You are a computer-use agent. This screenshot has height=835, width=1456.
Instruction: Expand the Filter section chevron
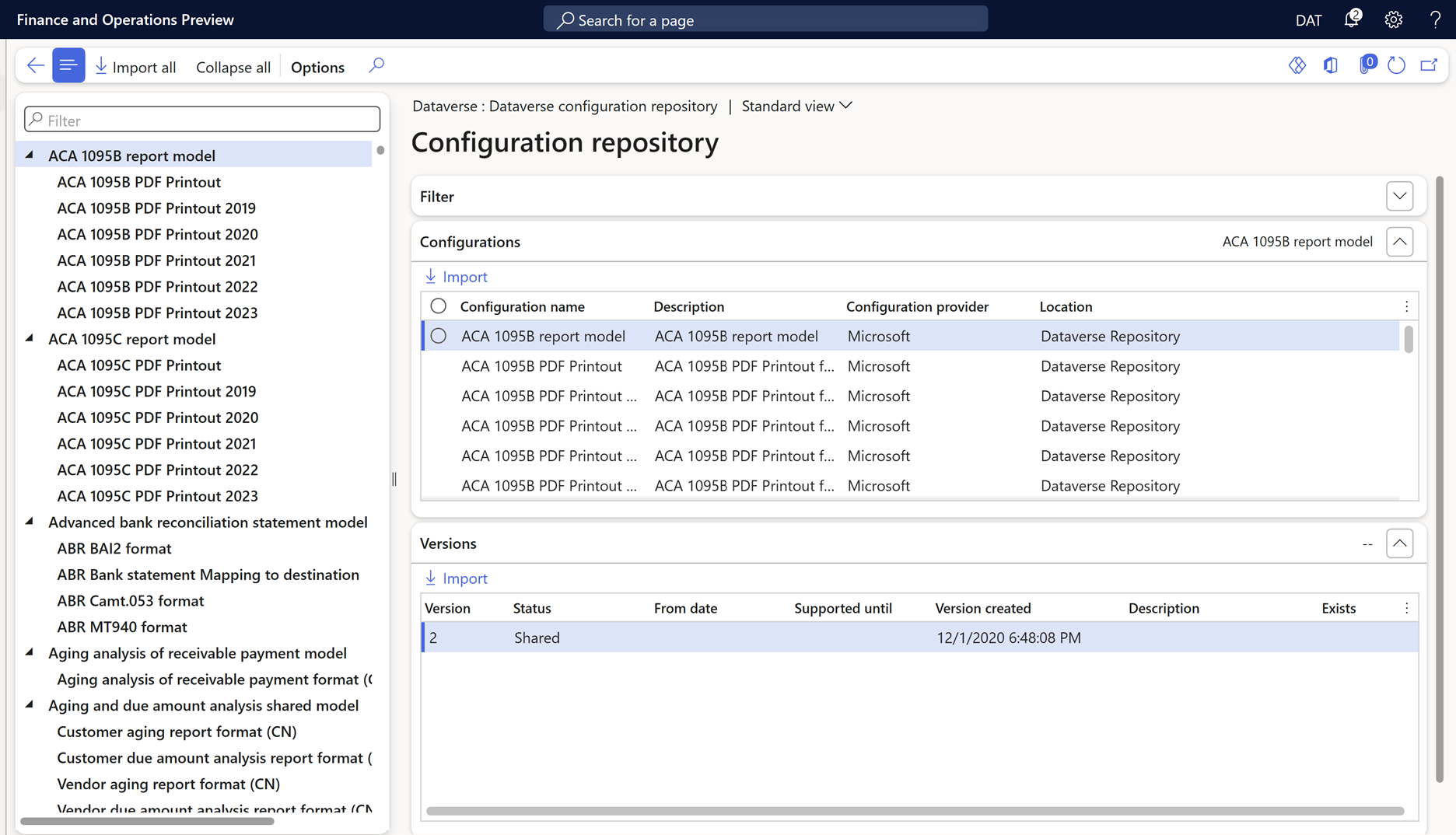pyautogui.click(x=1399, y=197)
